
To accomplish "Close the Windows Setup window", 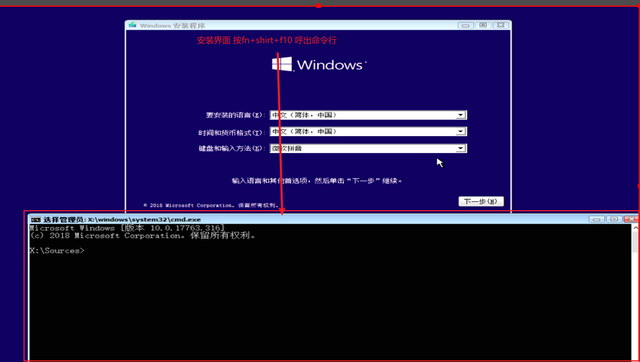I will pos(500,25).
